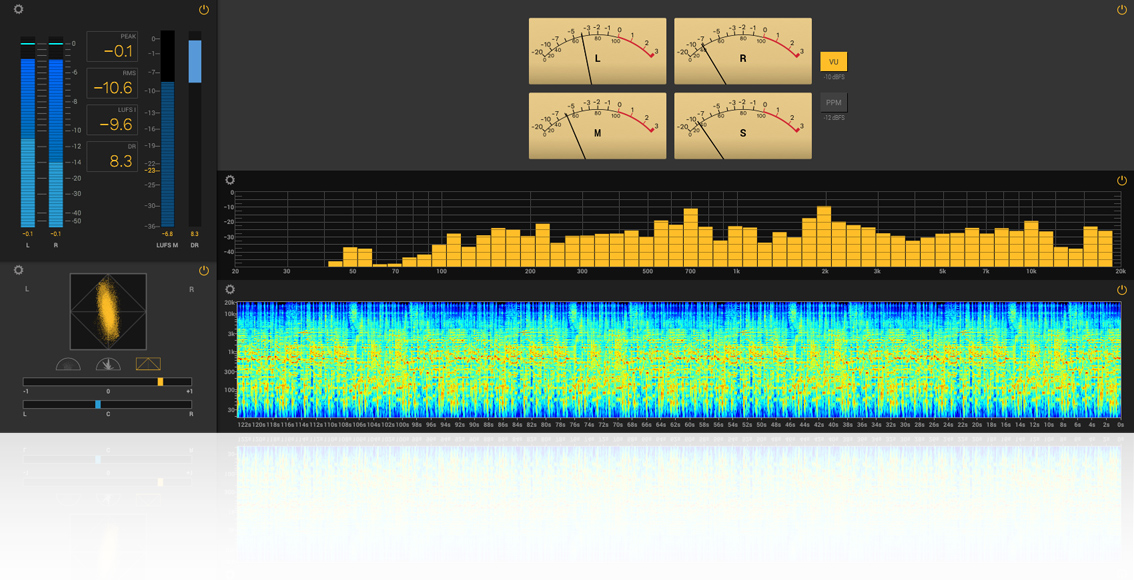Click the M channel VU meter
This screenshot has height=580, width=1134.
pos(597,126)
